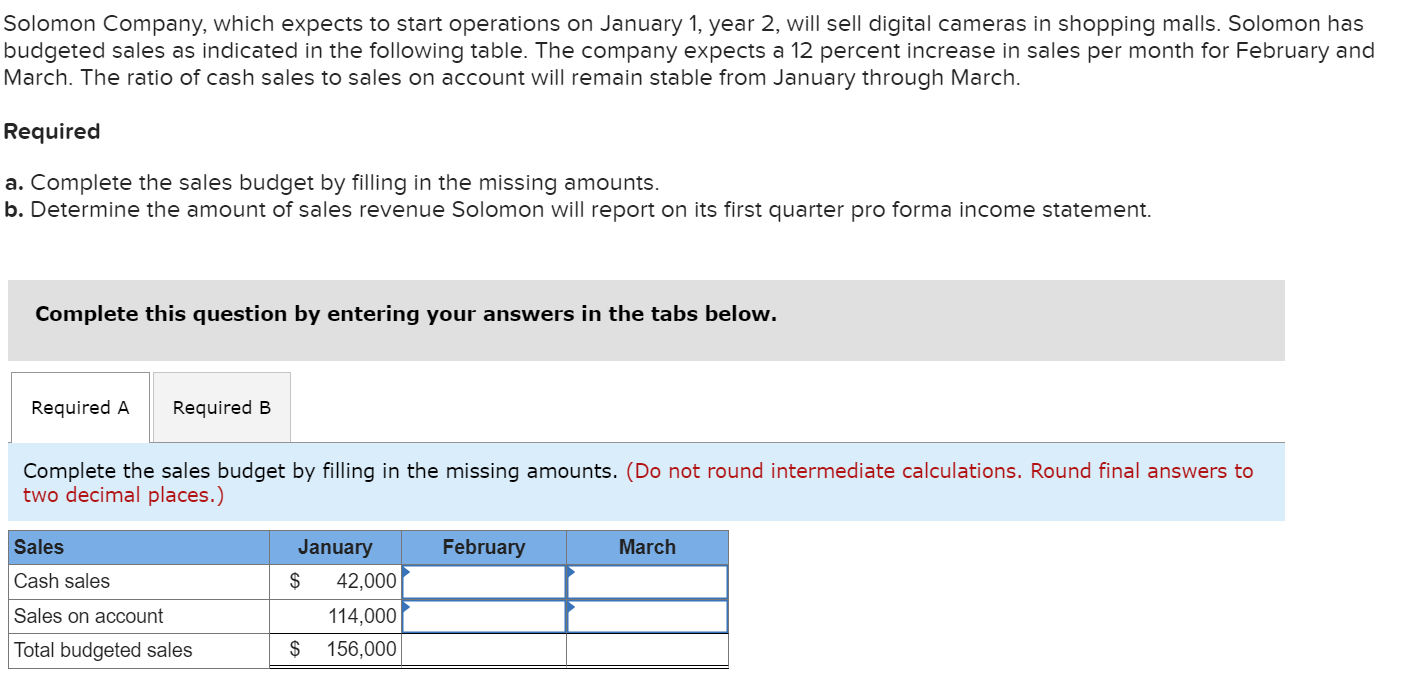
Task: Select the 42,000 cash sales amount
Action: click(364, 581)
